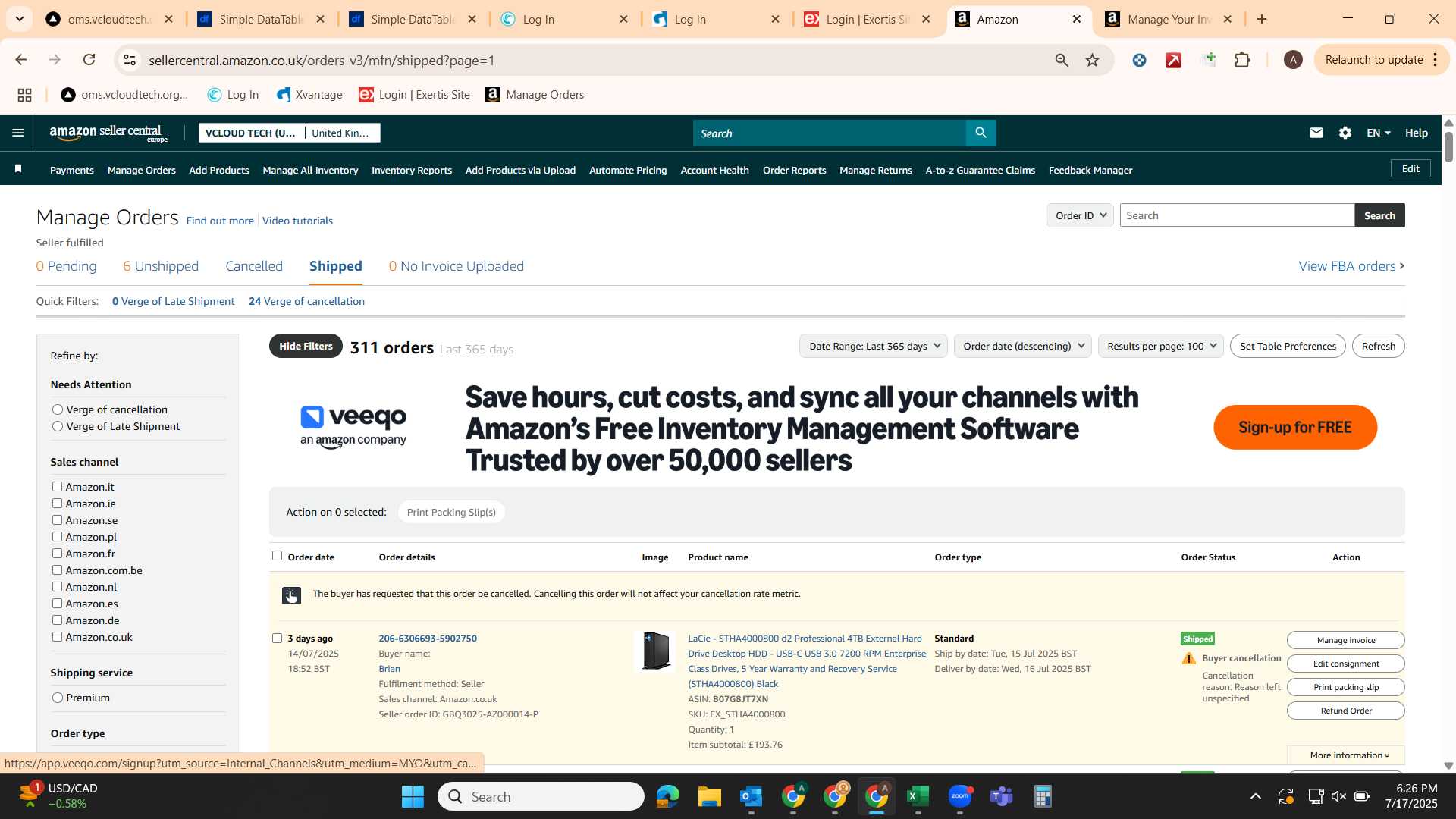Click the bookmark flag icon in nav bar
Screen dimensions: 1456x819
point(18,169)
